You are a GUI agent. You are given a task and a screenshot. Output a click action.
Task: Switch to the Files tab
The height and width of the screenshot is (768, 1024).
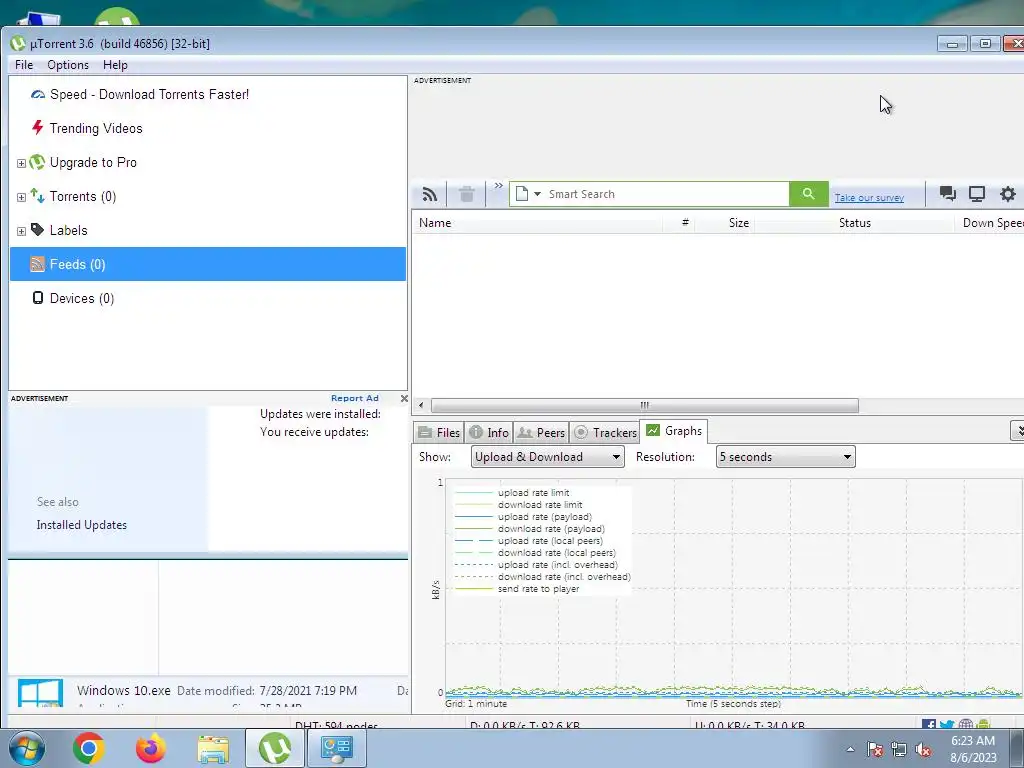(x=440, y=432)
